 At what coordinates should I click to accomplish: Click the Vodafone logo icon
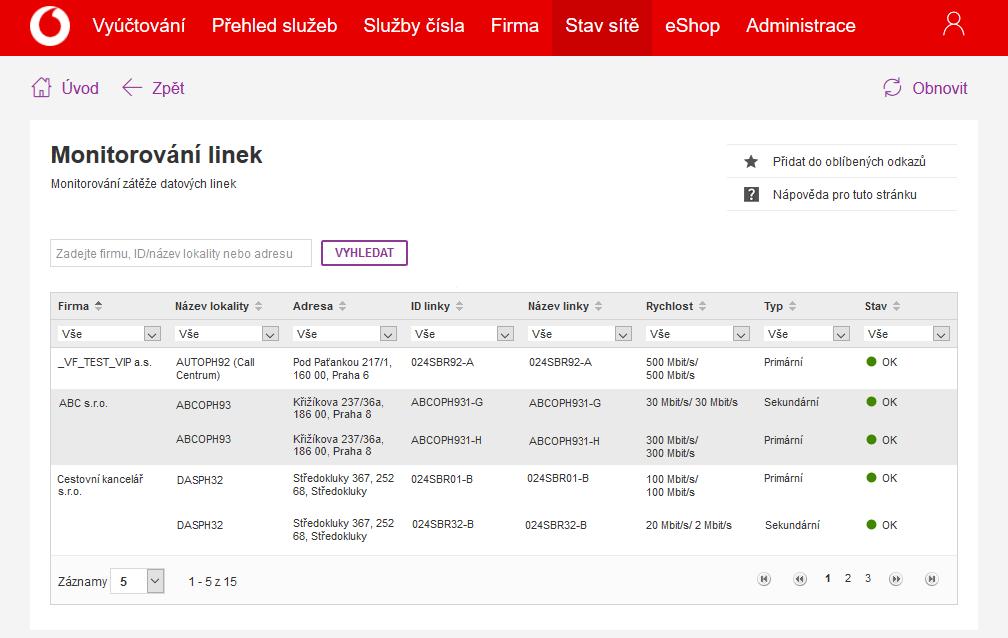[x=50, y=26]
